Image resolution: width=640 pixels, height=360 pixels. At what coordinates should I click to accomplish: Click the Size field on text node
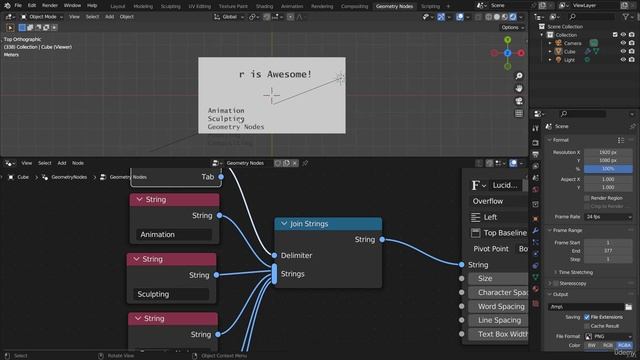[x=498, y=278]
